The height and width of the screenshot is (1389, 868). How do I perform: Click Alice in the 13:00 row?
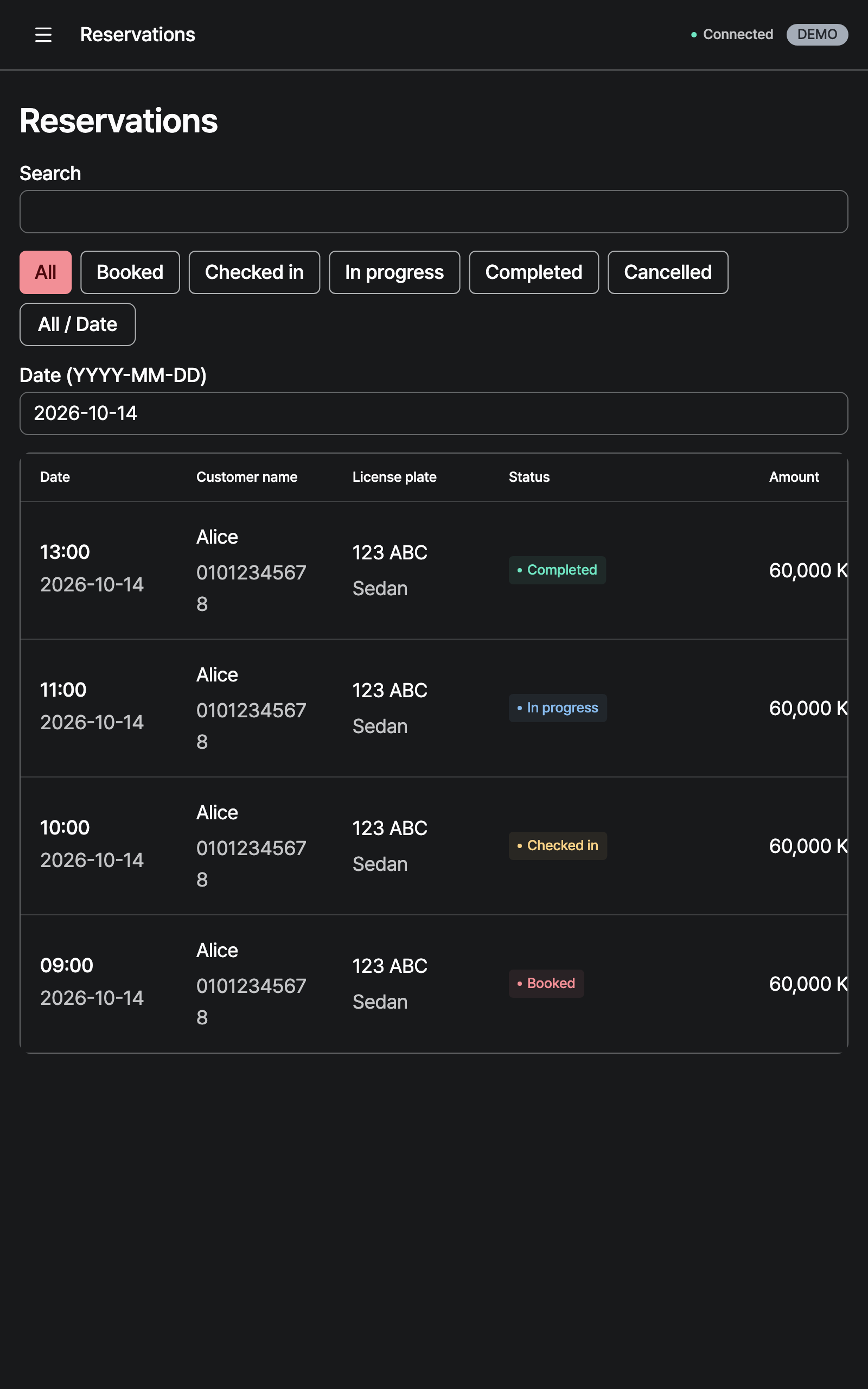[x=217, y=537]
